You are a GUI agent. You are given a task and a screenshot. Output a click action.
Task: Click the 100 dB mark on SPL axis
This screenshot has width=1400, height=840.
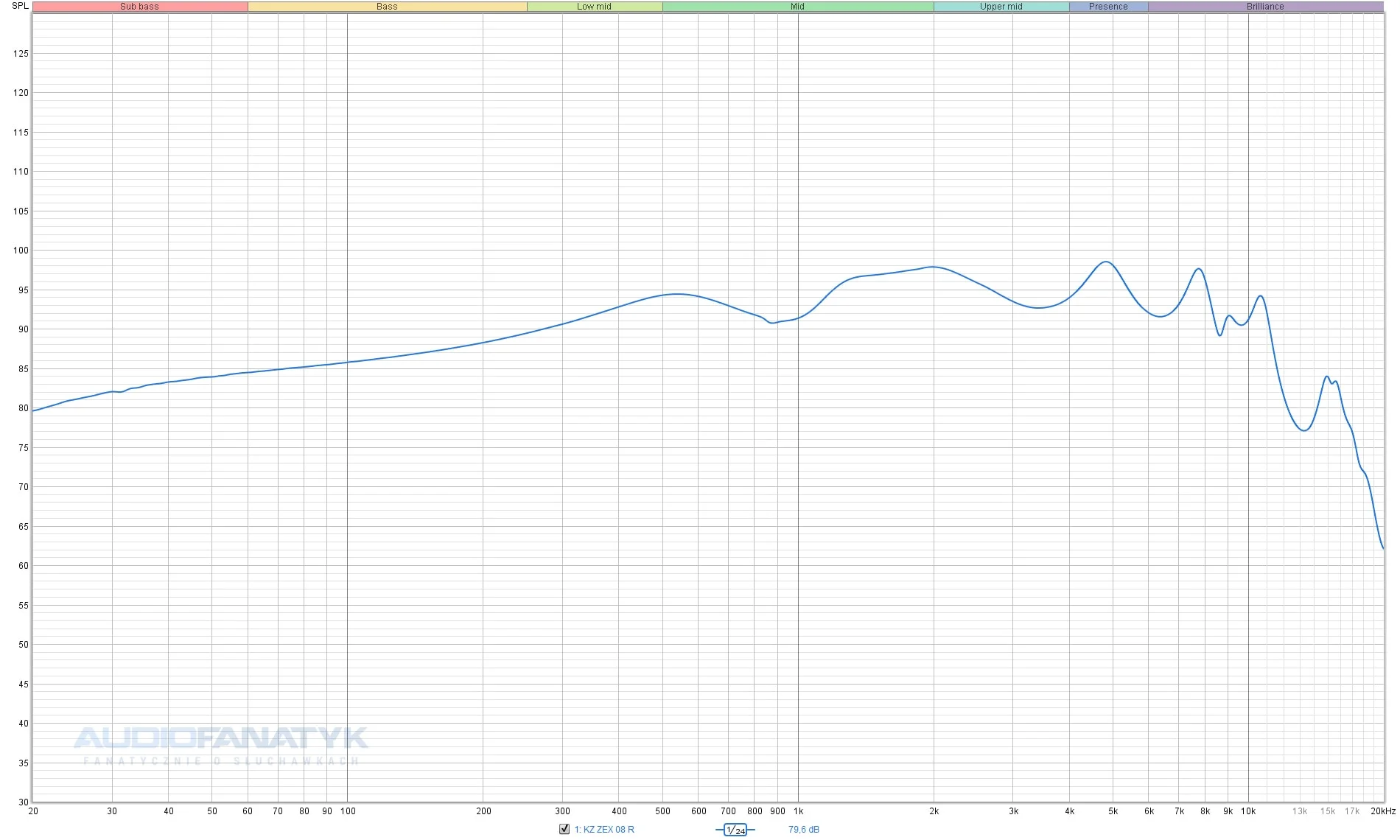pos(21,251)
